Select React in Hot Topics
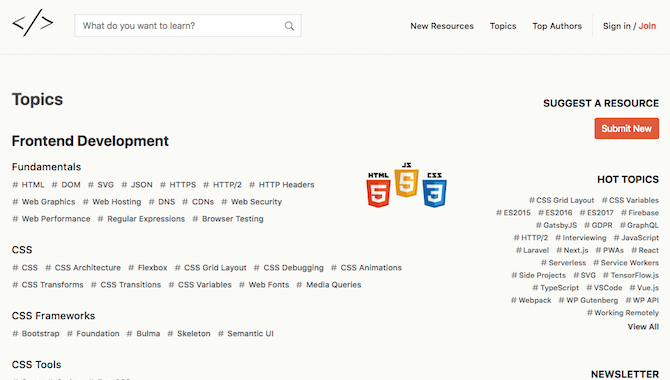Screen dimensions: 670x380 pos(645,250)
